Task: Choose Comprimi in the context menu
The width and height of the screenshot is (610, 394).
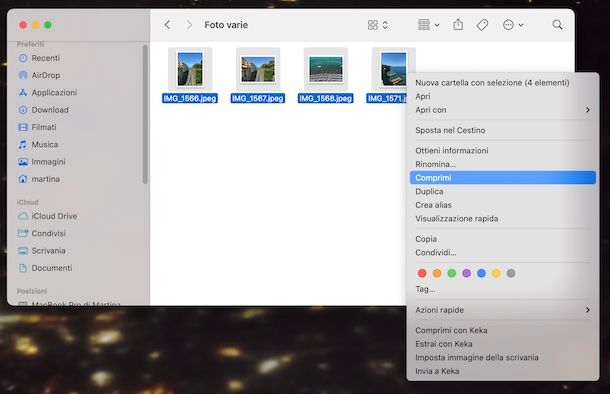Action: point(503,178)
